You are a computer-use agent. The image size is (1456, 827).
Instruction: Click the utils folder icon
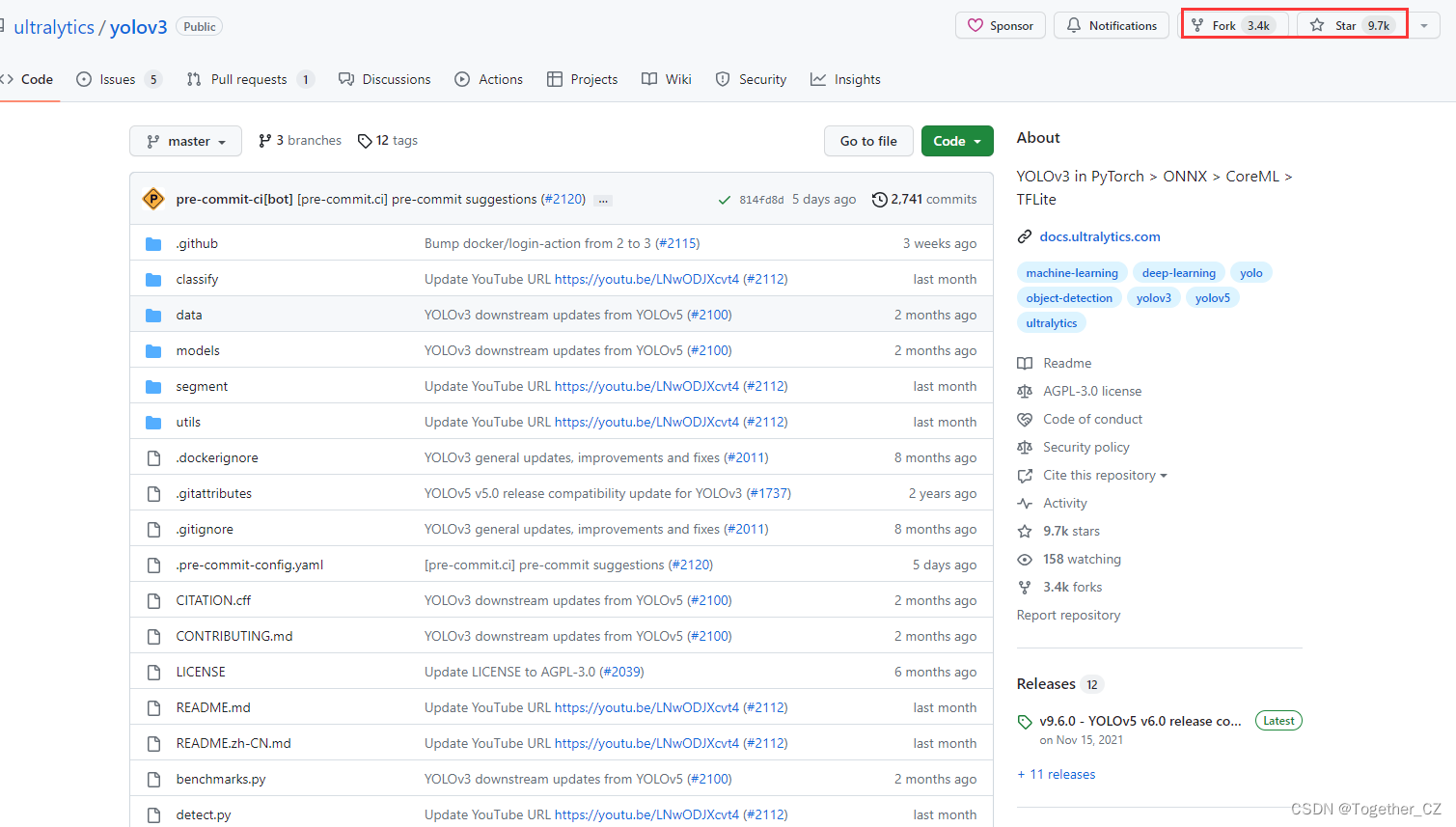click(153, 423)
